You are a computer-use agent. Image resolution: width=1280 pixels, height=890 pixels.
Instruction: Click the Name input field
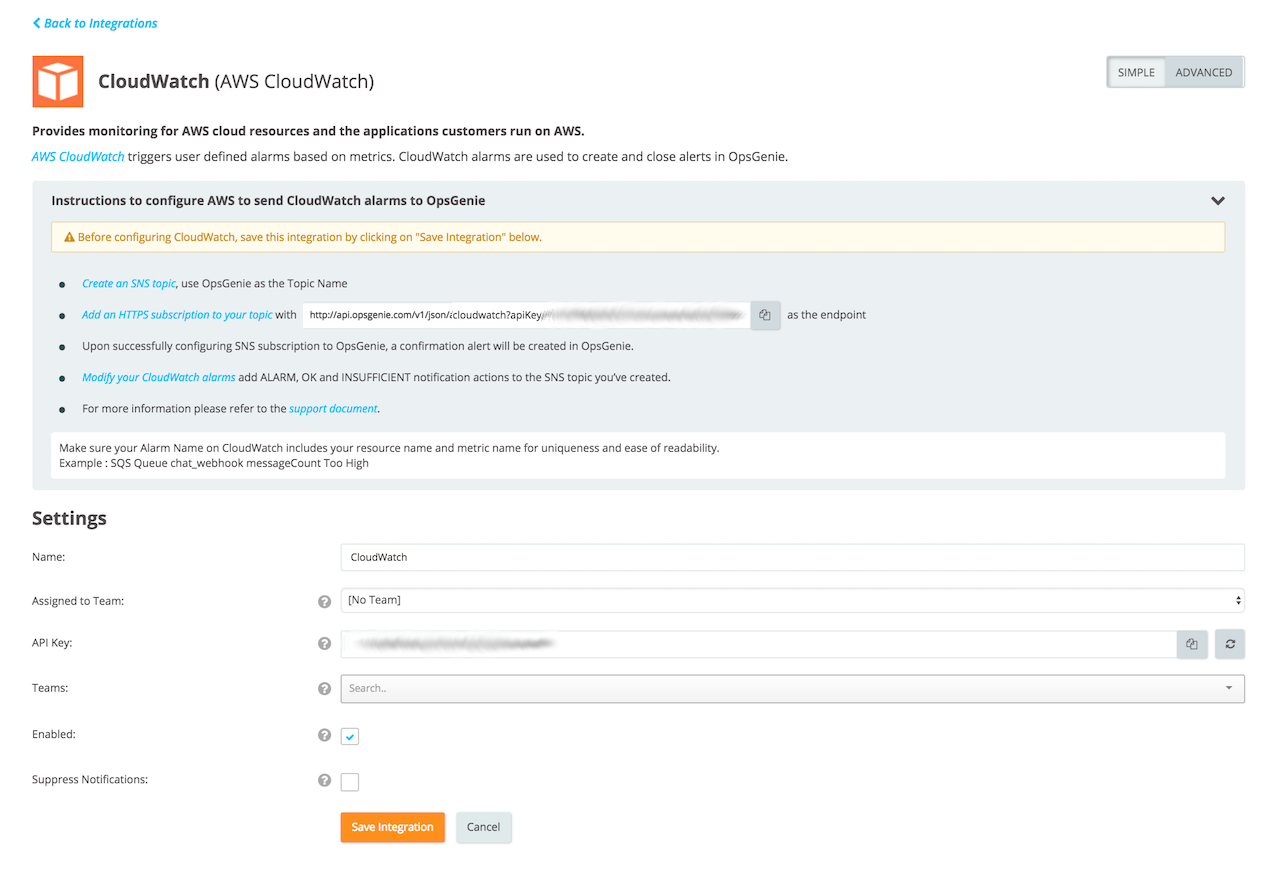pyautogui.click(x=793, y=557)
